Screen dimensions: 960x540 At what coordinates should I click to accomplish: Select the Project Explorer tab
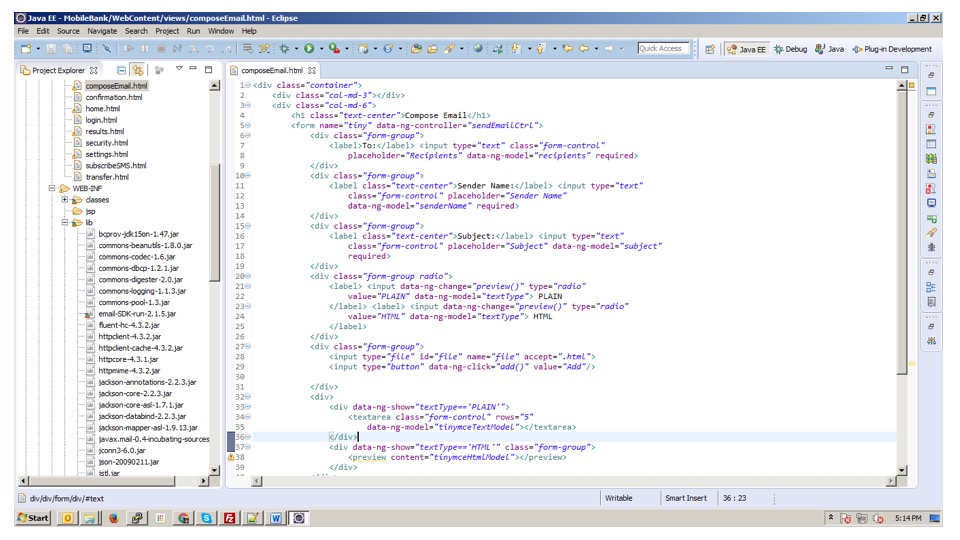59,70
